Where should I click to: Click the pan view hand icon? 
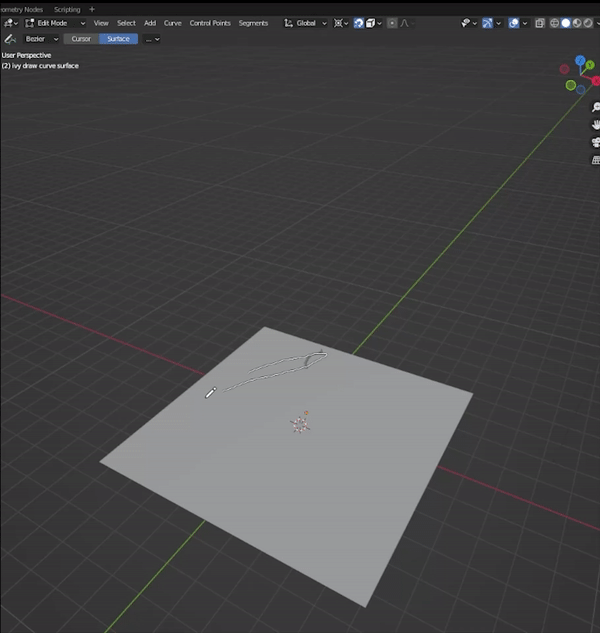pyautogui.click(x=596, y=125)
